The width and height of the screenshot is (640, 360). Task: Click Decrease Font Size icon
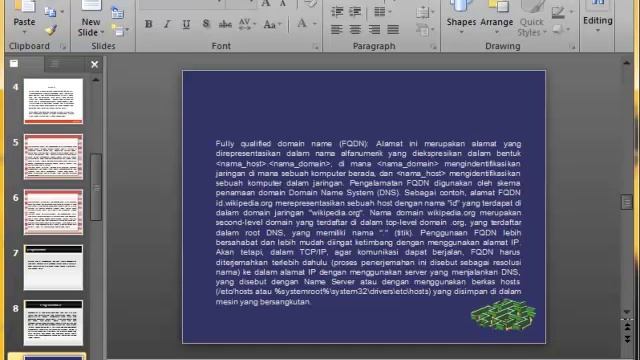click(x=283, y=4)
